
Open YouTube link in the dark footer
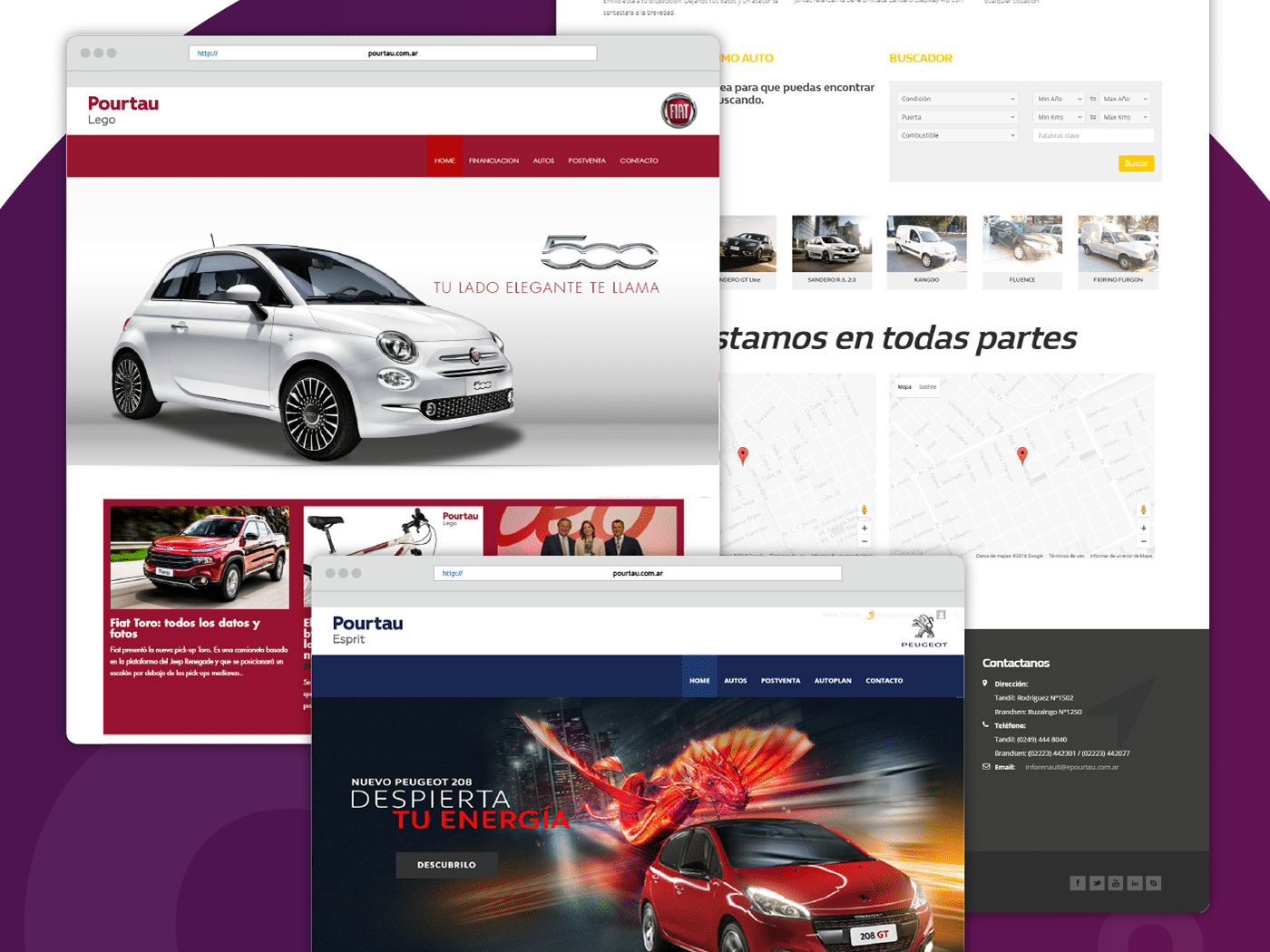point(1116,883)
